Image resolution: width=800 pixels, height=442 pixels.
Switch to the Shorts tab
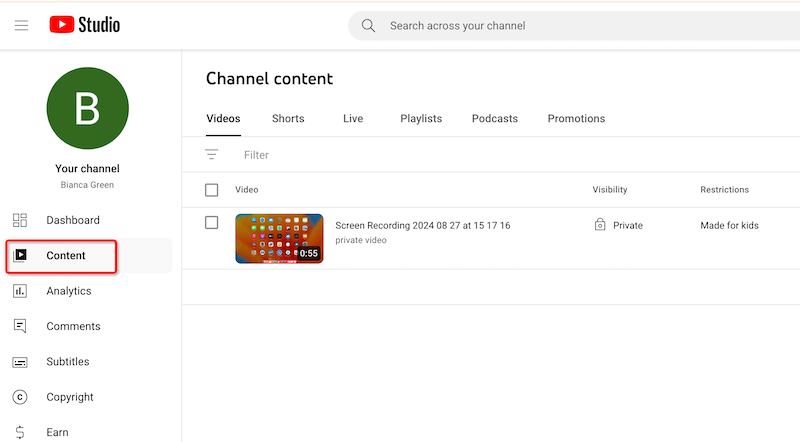[x=288, y=119]
